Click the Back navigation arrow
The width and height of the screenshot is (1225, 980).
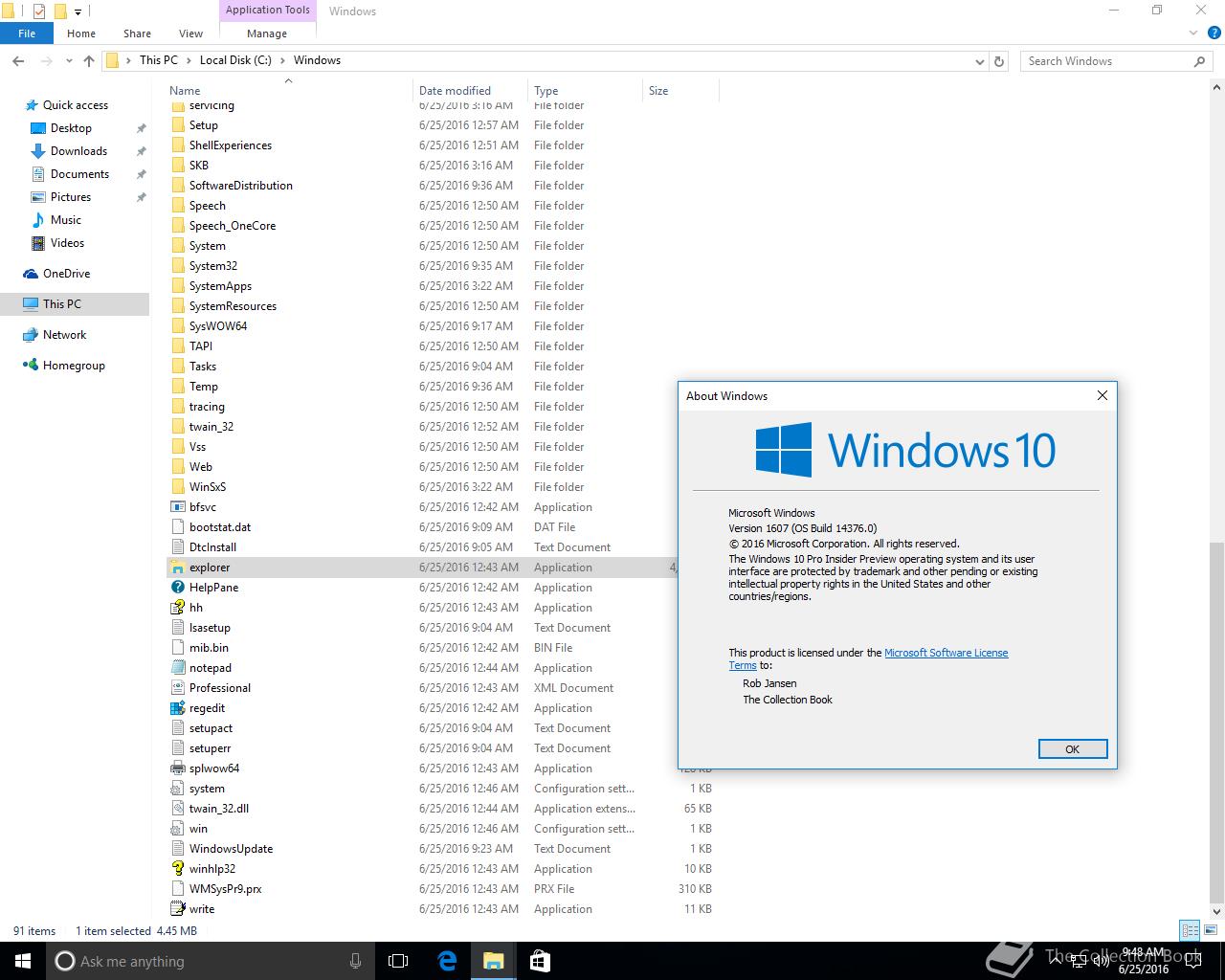point(18,60)
